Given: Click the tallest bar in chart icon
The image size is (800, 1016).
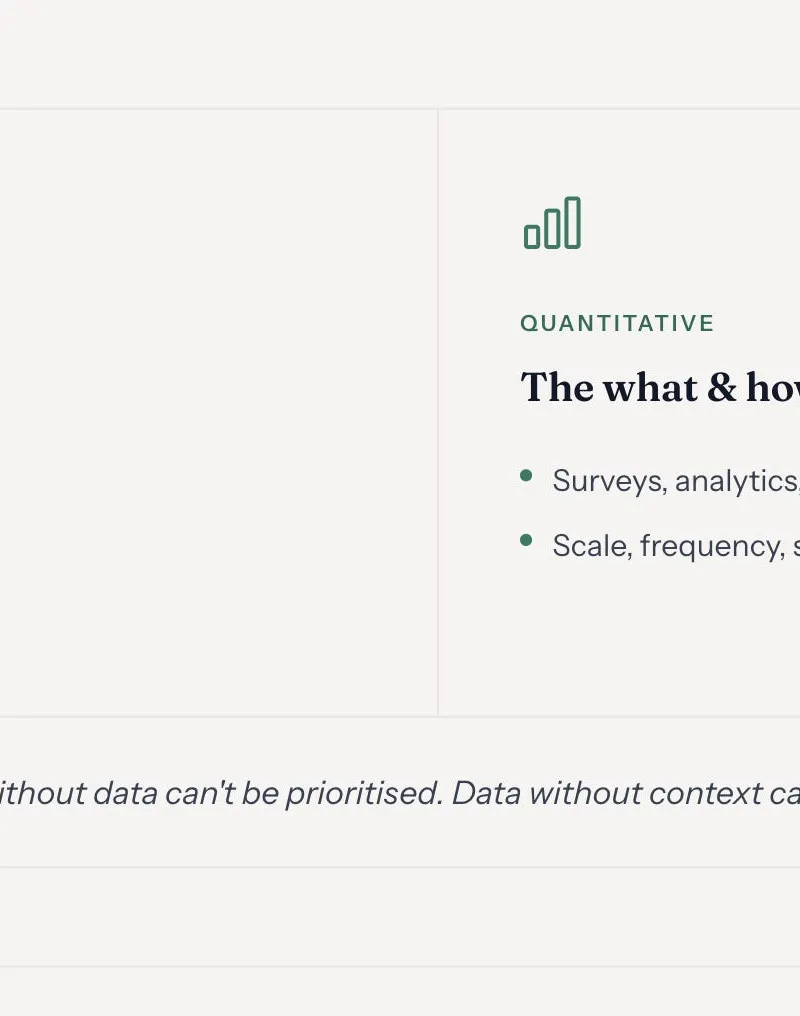Looking at the screenshot, I should tap(573, 223).
